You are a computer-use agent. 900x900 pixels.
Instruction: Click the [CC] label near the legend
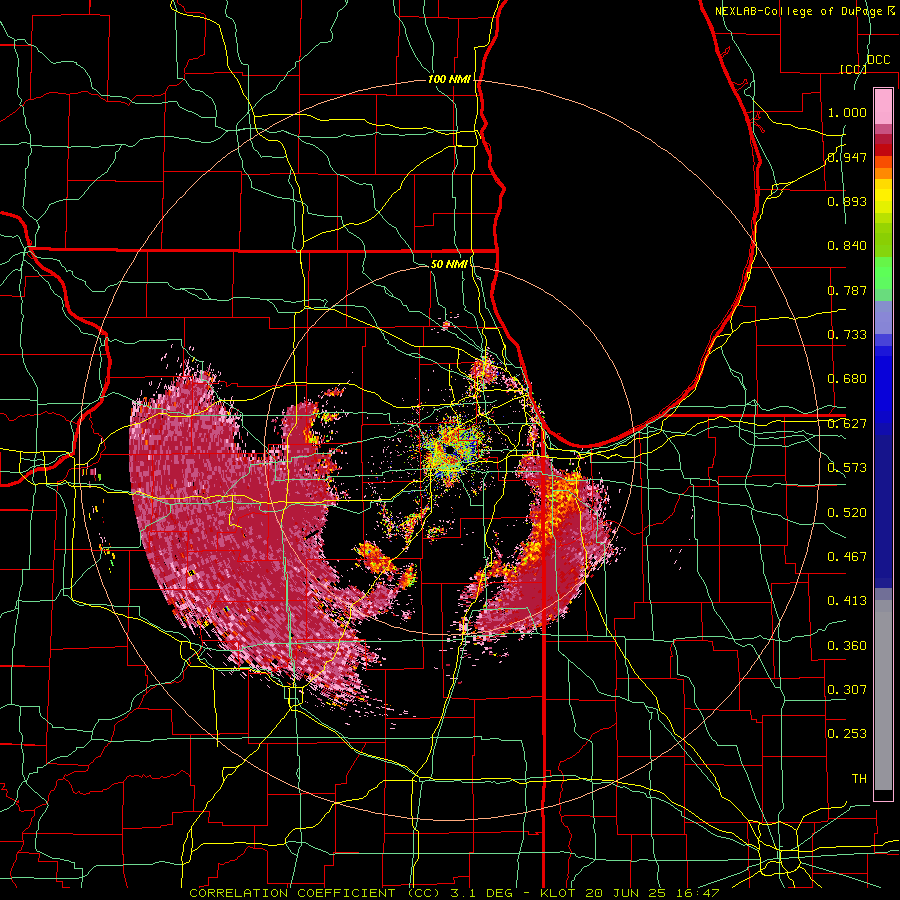click(854, 69)
